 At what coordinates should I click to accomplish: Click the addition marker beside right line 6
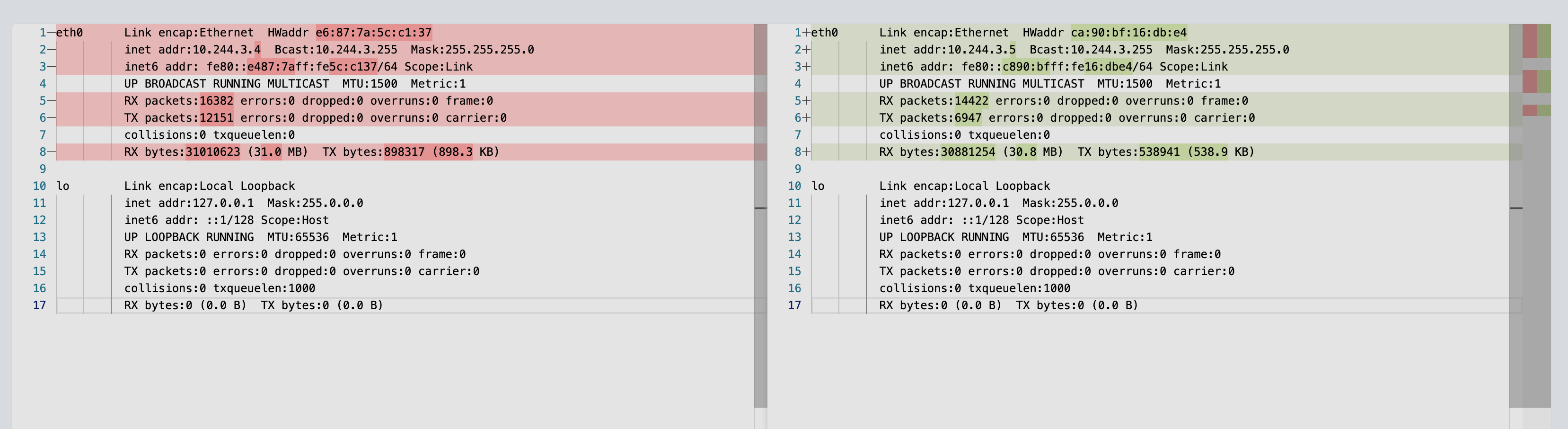[x=806, y=118]
